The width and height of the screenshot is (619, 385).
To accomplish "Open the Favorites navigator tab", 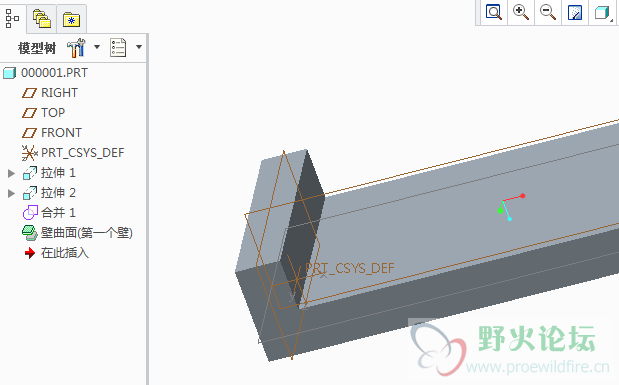I will (71, 19).
